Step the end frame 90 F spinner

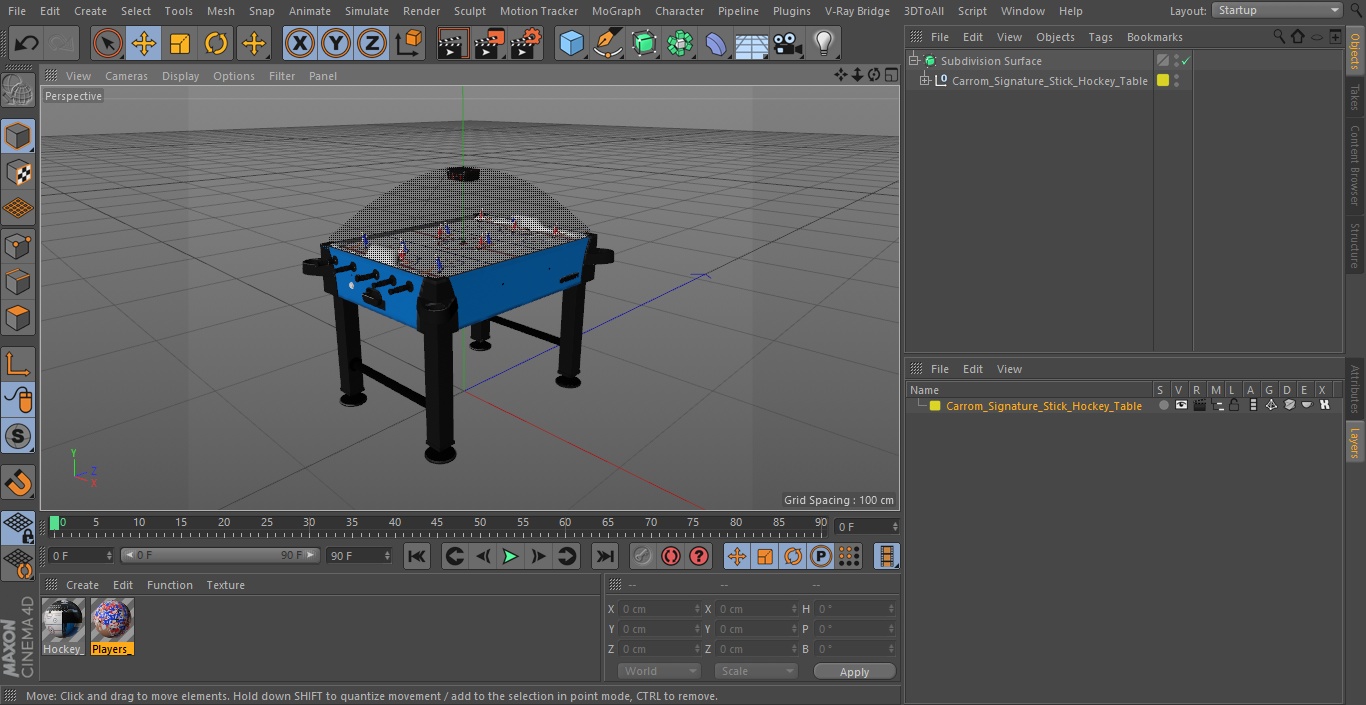(389, 555)
